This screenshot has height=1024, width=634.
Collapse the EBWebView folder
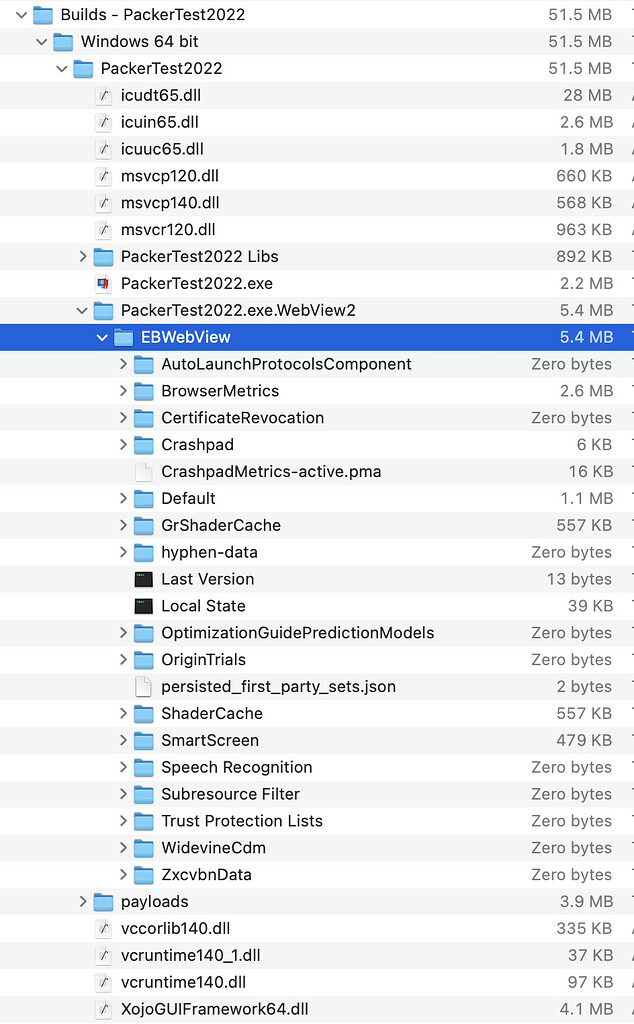tap(102, 337)
